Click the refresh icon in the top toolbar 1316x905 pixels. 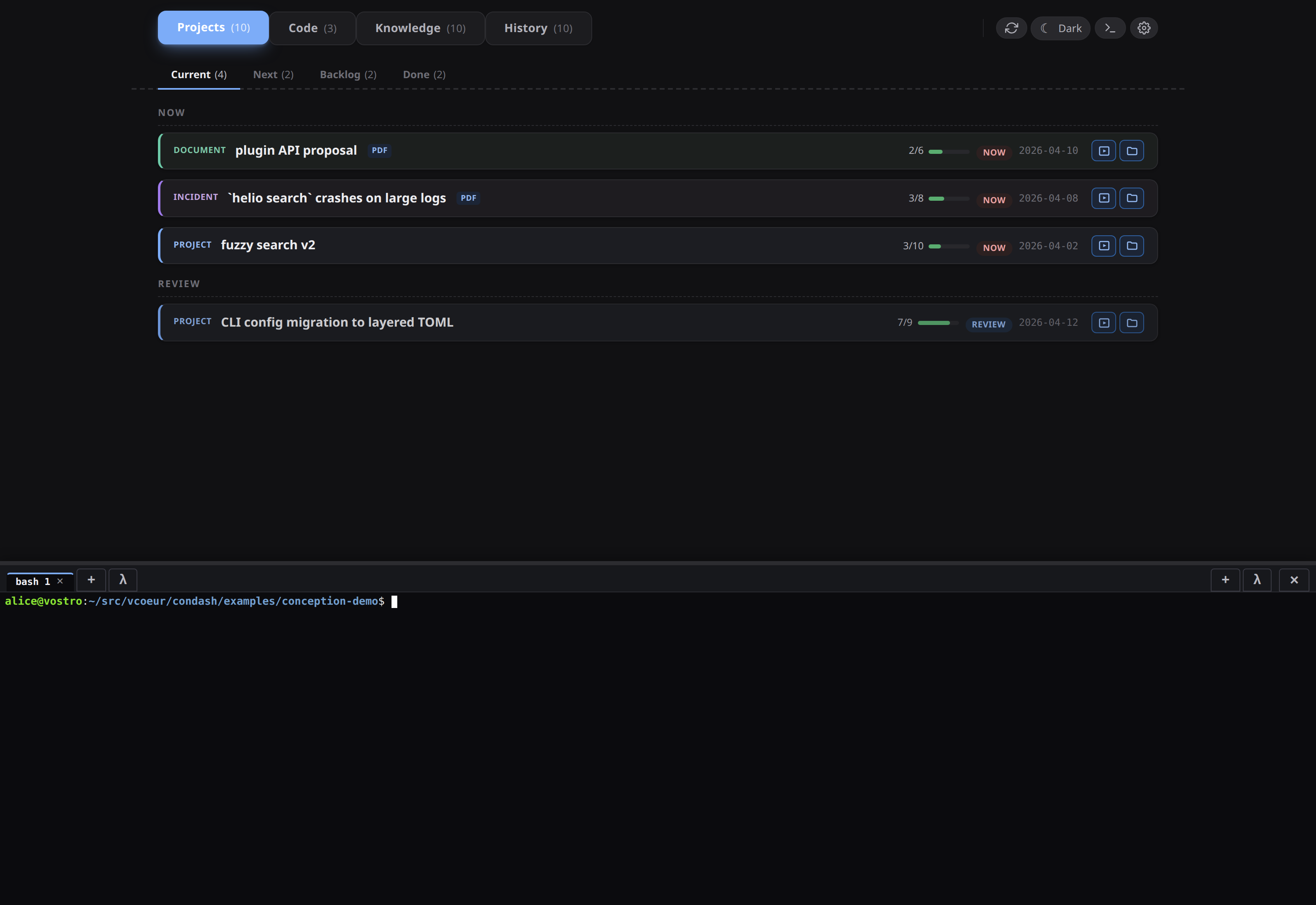coord(1011,28)
